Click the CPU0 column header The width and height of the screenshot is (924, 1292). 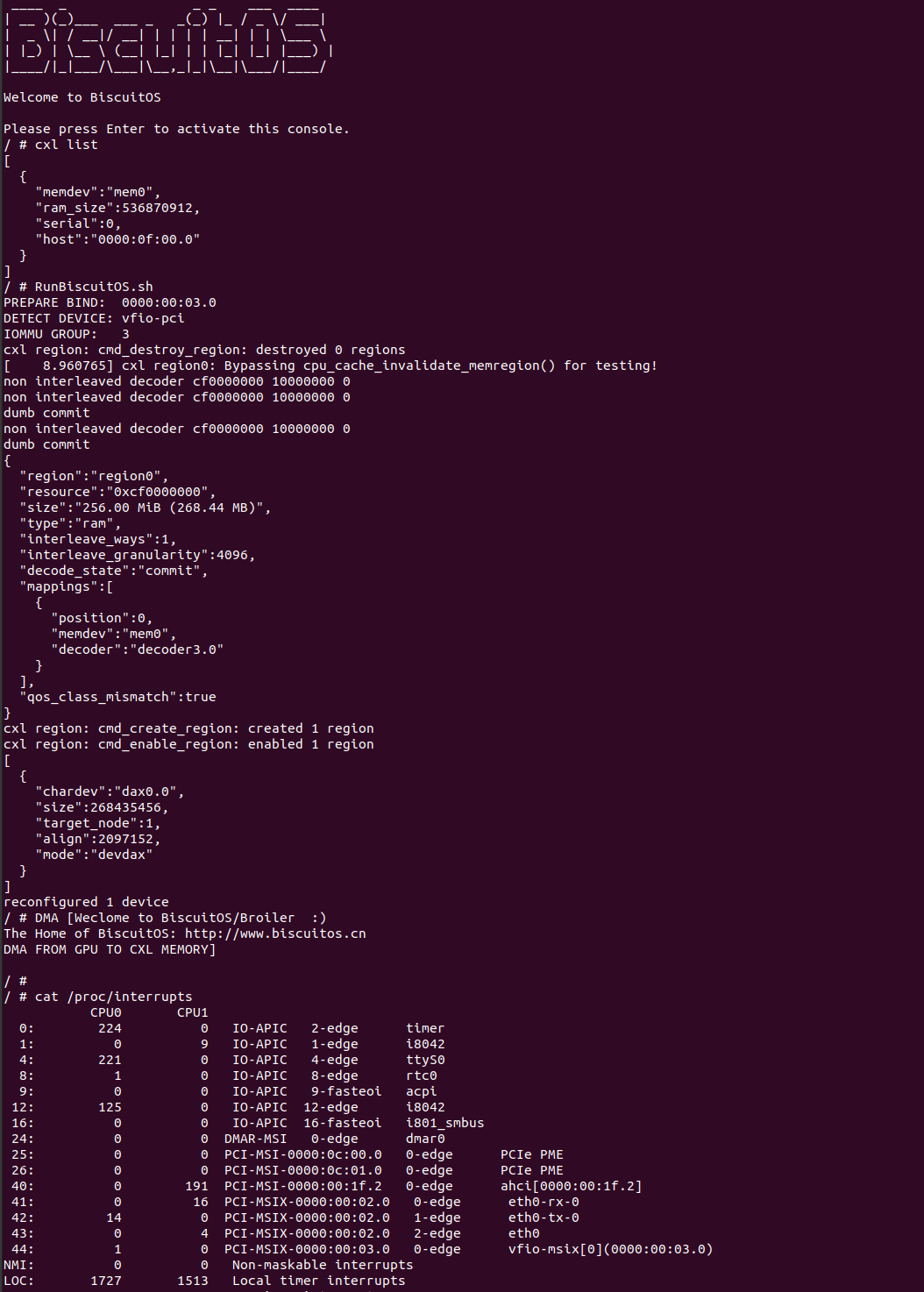(105, 1012)
